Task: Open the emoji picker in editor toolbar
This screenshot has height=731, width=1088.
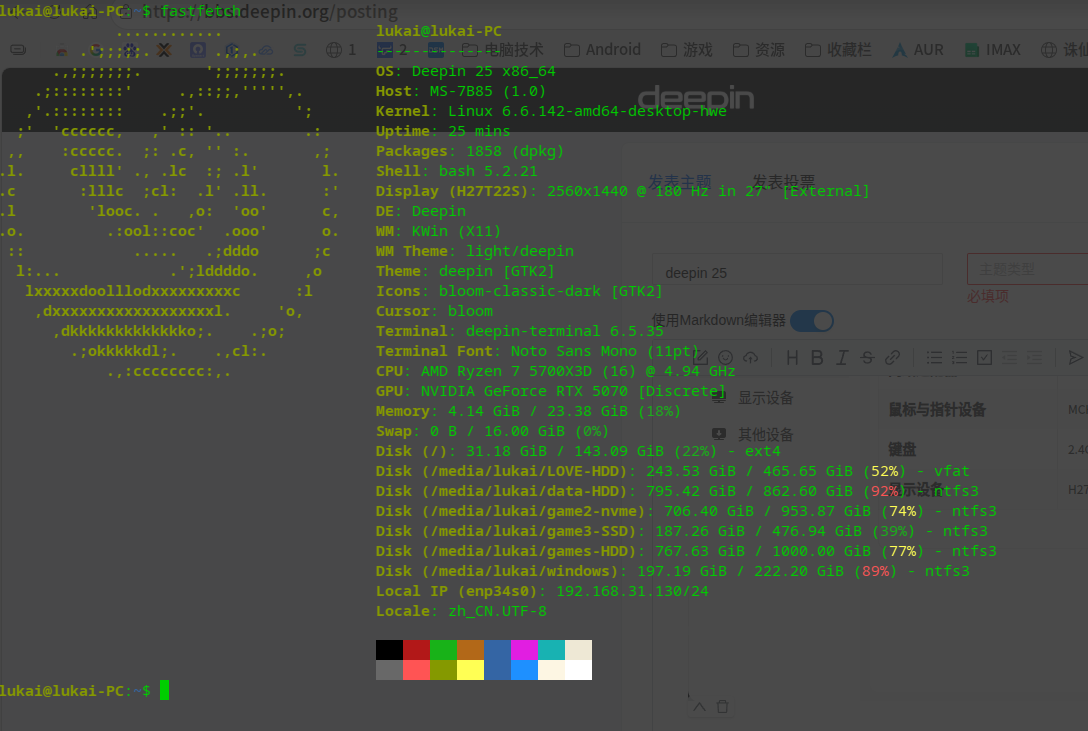Action: click(725, 357)
